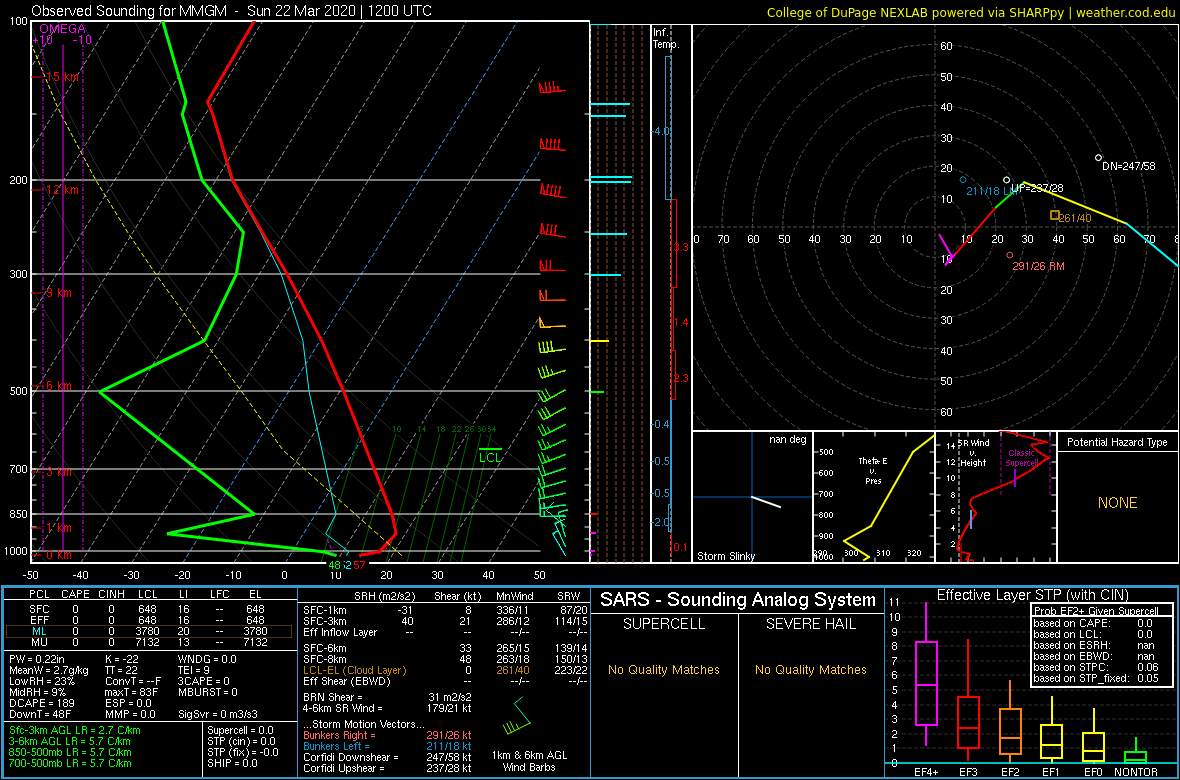Click the 12 km height marker
The height and width of the screenshot is (780, 1180).
62,190
